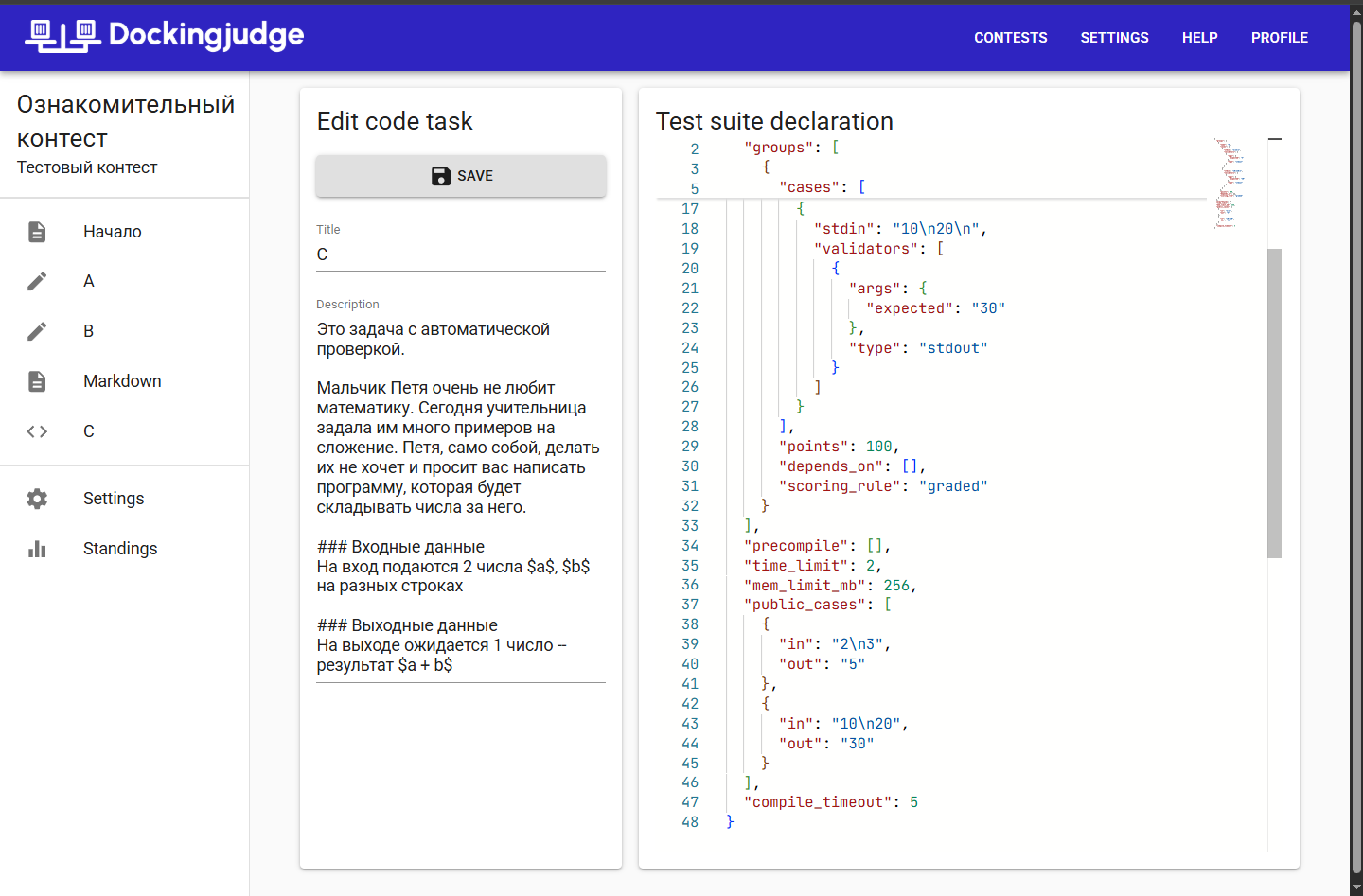Click the code brackets icon beside C
The image size is (1363, 896).
[37, 431]
